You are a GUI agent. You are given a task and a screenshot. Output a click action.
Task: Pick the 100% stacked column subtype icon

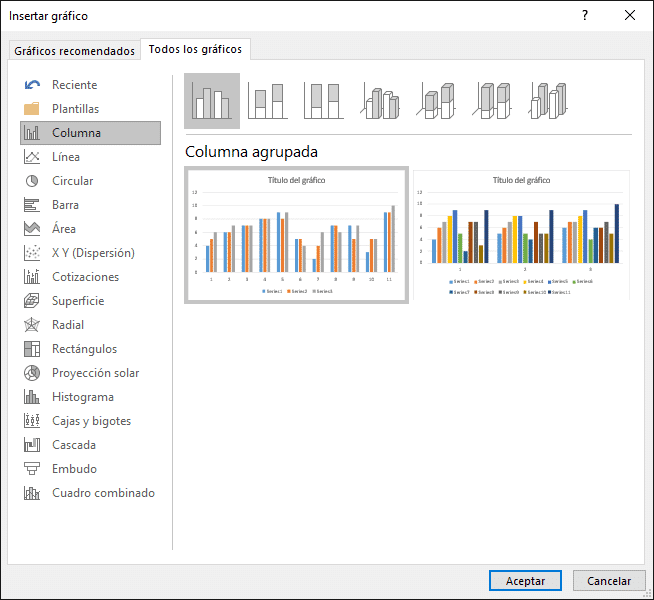click(x=323, y=101)
